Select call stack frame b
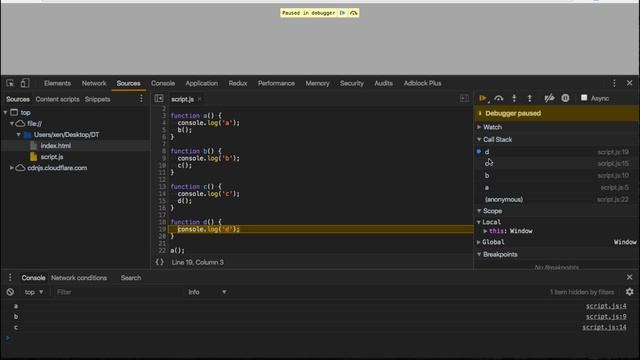This screenshot has height=360, width=640. pyautogui.click(x=556, y=176)
